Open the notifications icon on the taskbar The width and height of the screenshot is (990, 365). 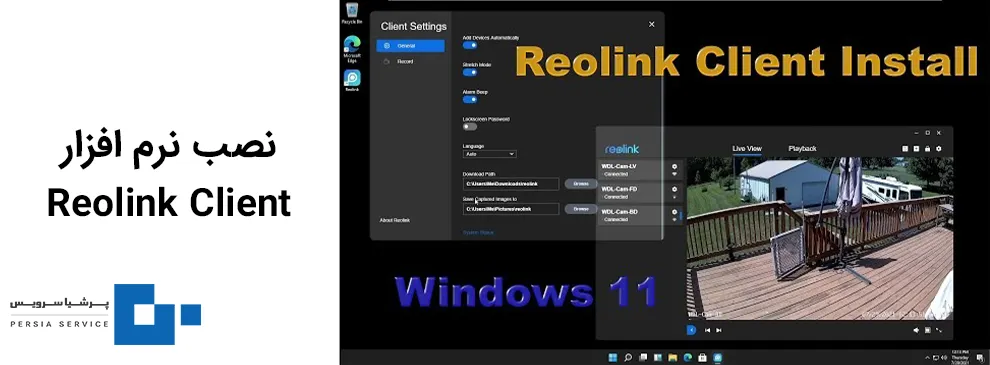pos(982,358)
